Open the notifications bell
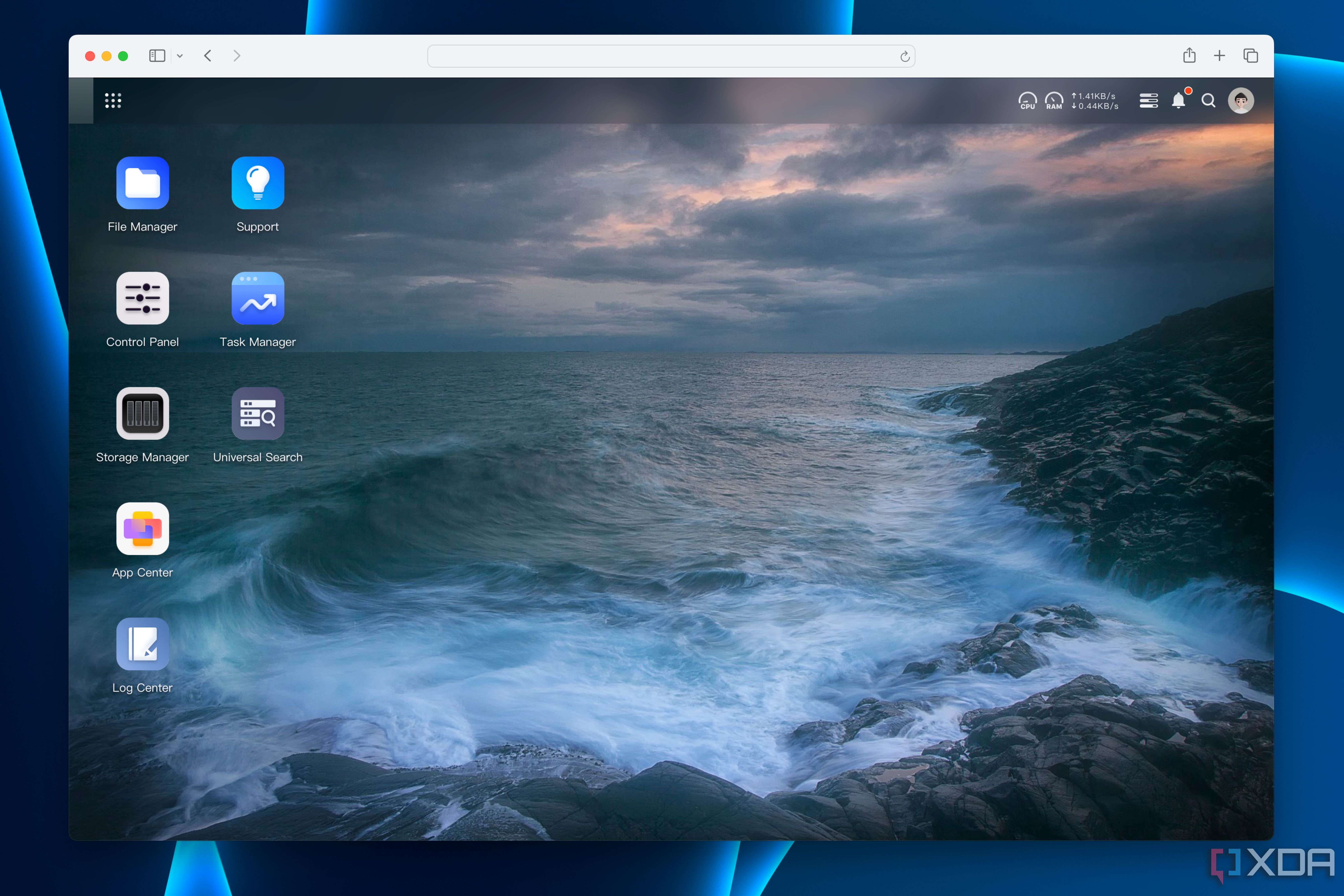This screenshot has height=896, width=1344. point(1178,101)
